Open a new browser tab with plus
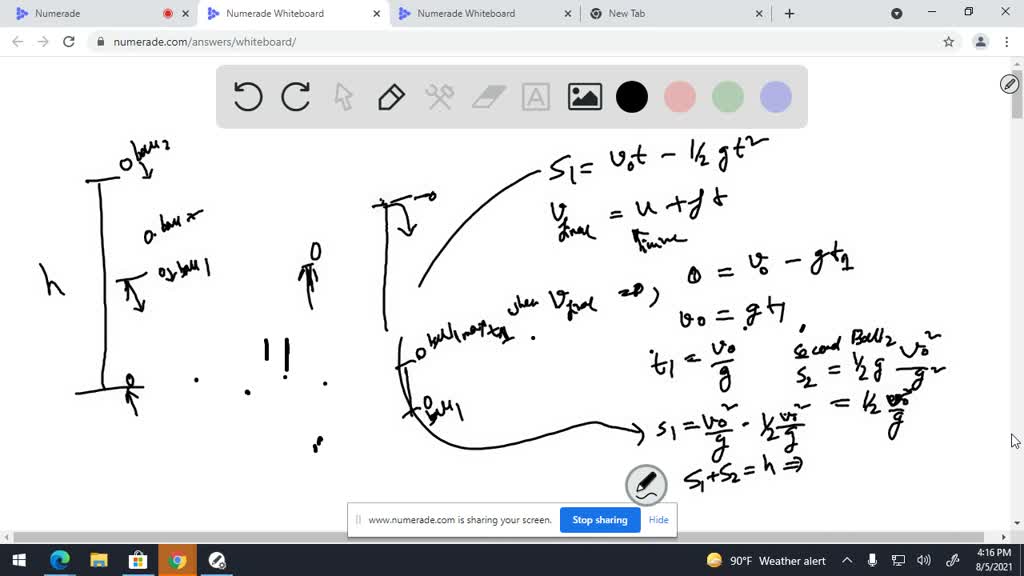This screenshot has width=1024, height=576. 790,14
